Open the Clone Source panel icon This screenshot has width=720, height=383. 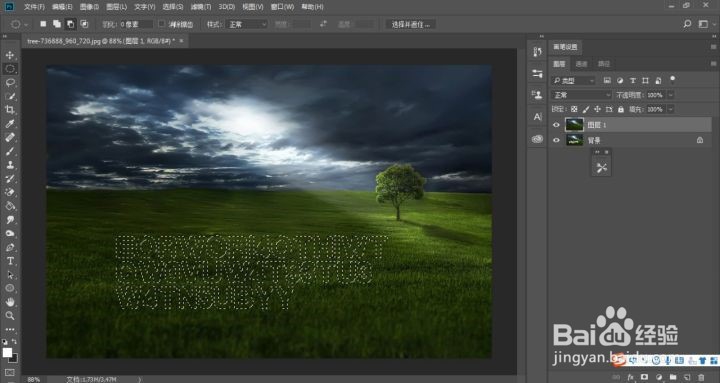pos(537,95)
